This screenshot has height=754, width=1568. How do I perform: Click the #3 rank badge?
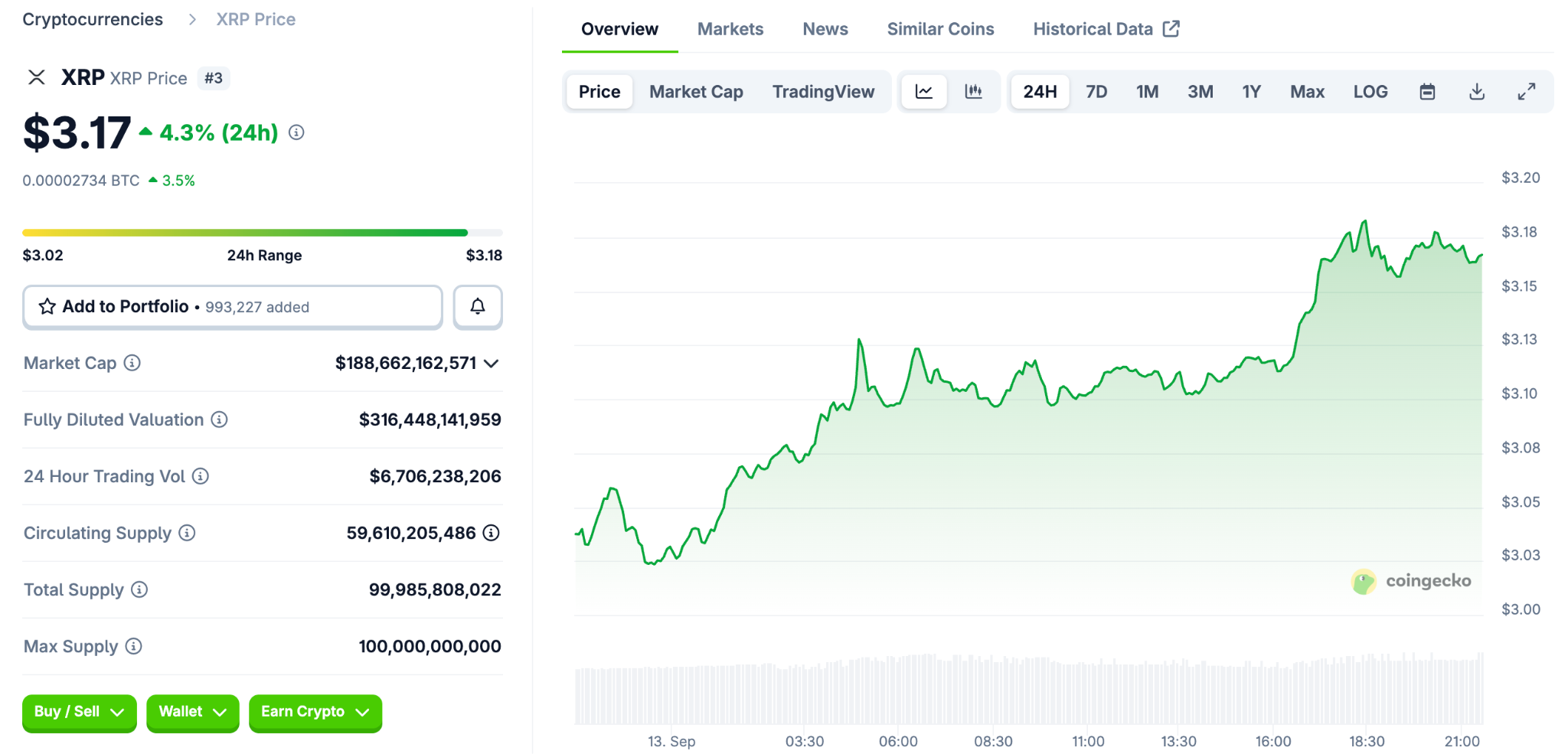(214, 78)
